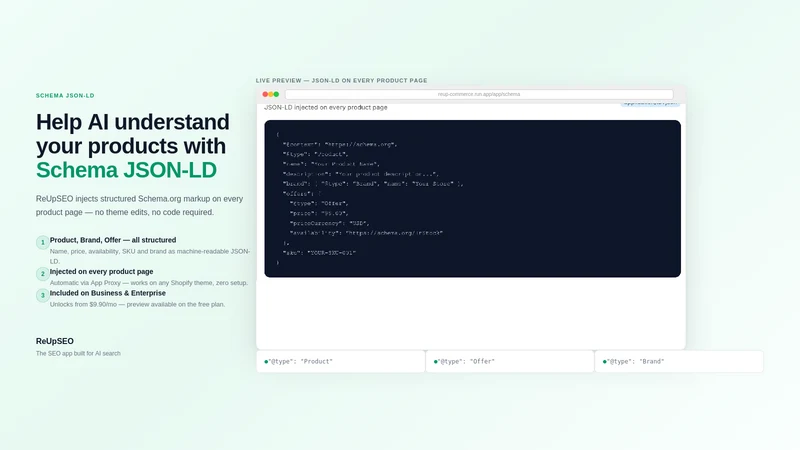Select the "@type": "Offer" chip
Viewport: 800px width, 450px height.
coord(510,361)
